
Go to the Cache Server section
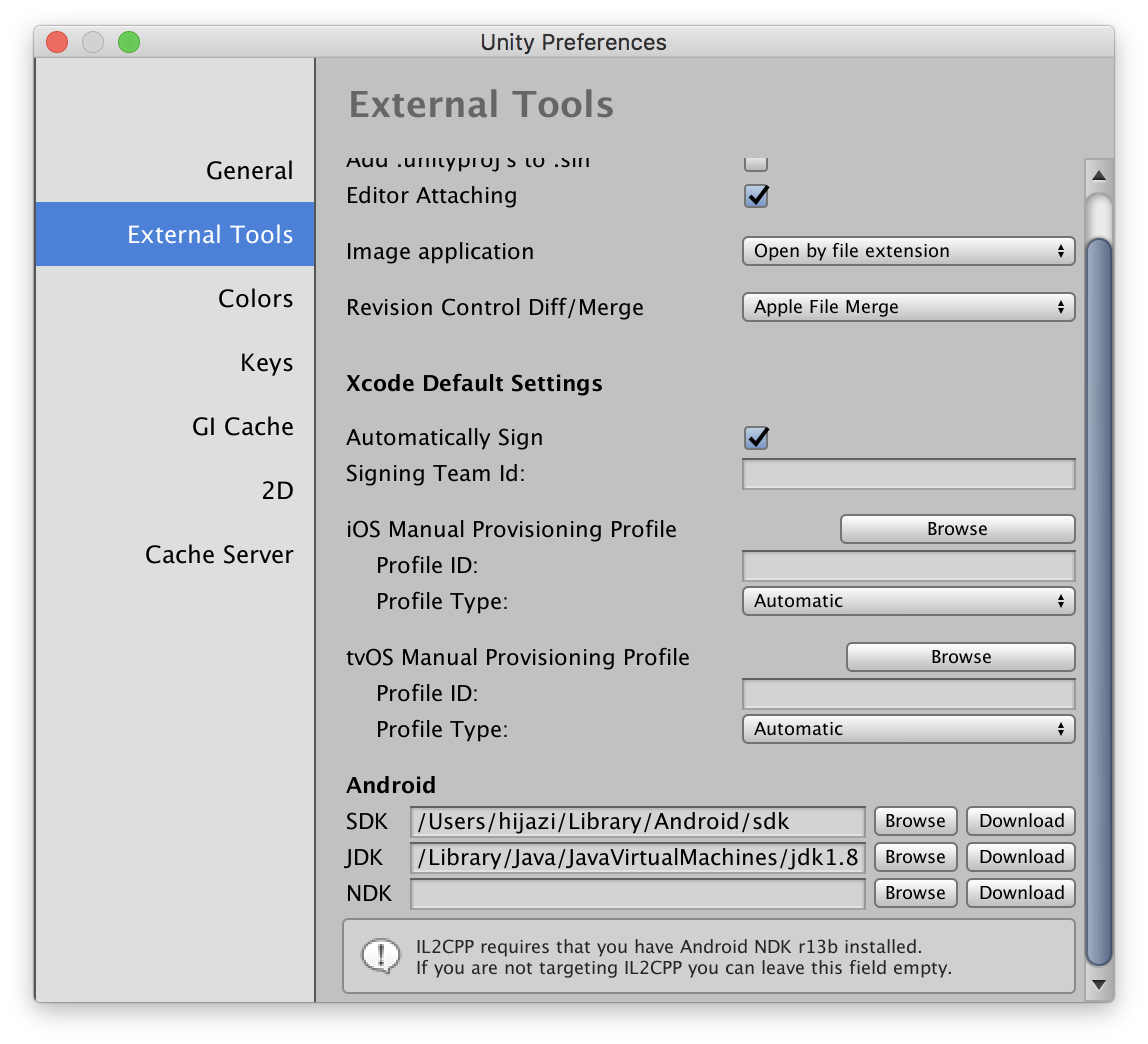219,555
